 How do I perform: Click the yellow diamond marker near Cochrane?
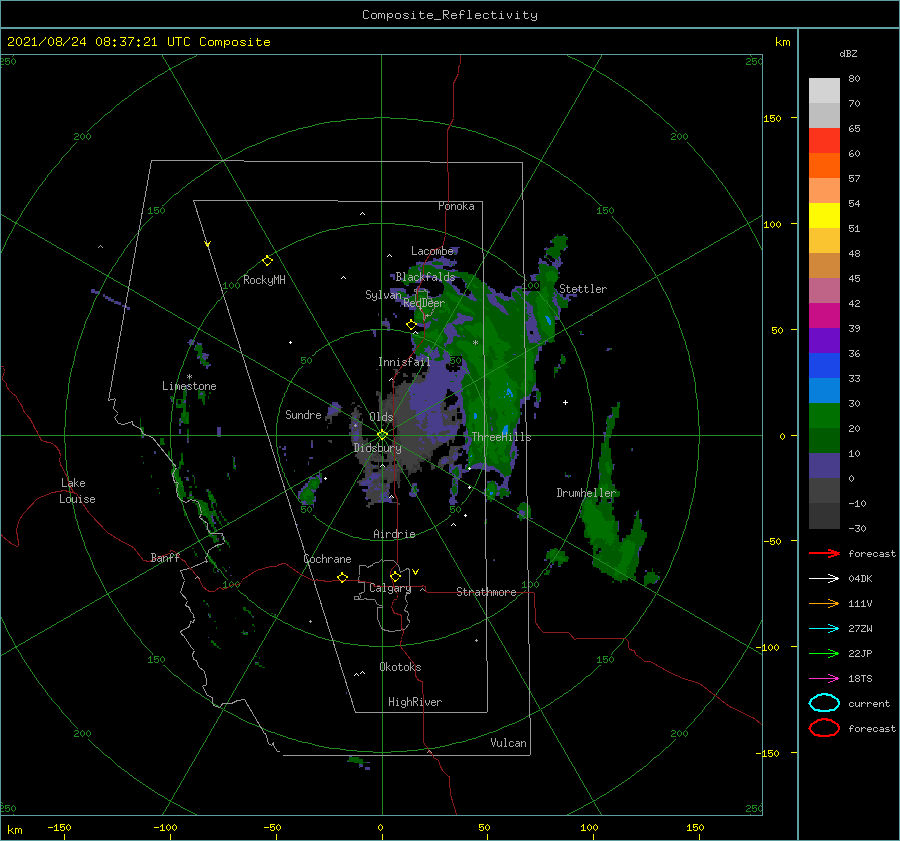[342, 577]
